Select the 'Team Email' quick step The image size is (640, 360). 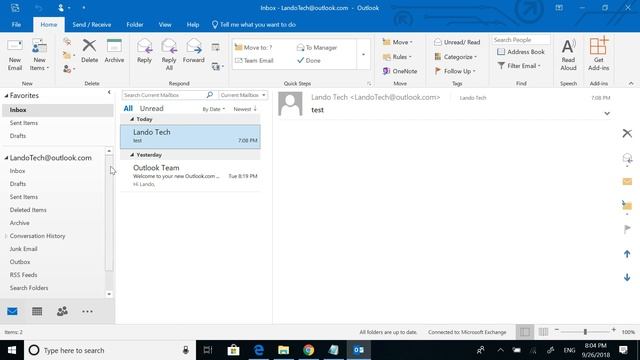click(x=254, y=60)
